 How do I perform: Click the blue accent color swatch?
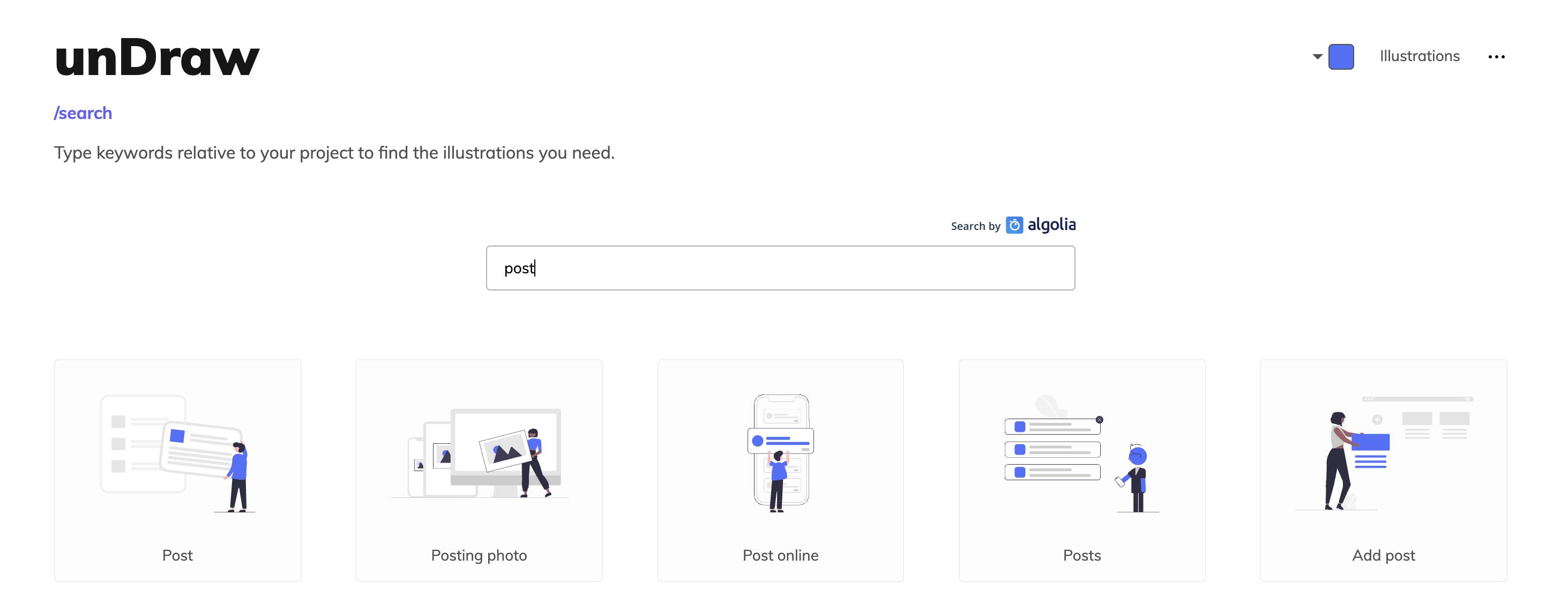[1341, 57]
